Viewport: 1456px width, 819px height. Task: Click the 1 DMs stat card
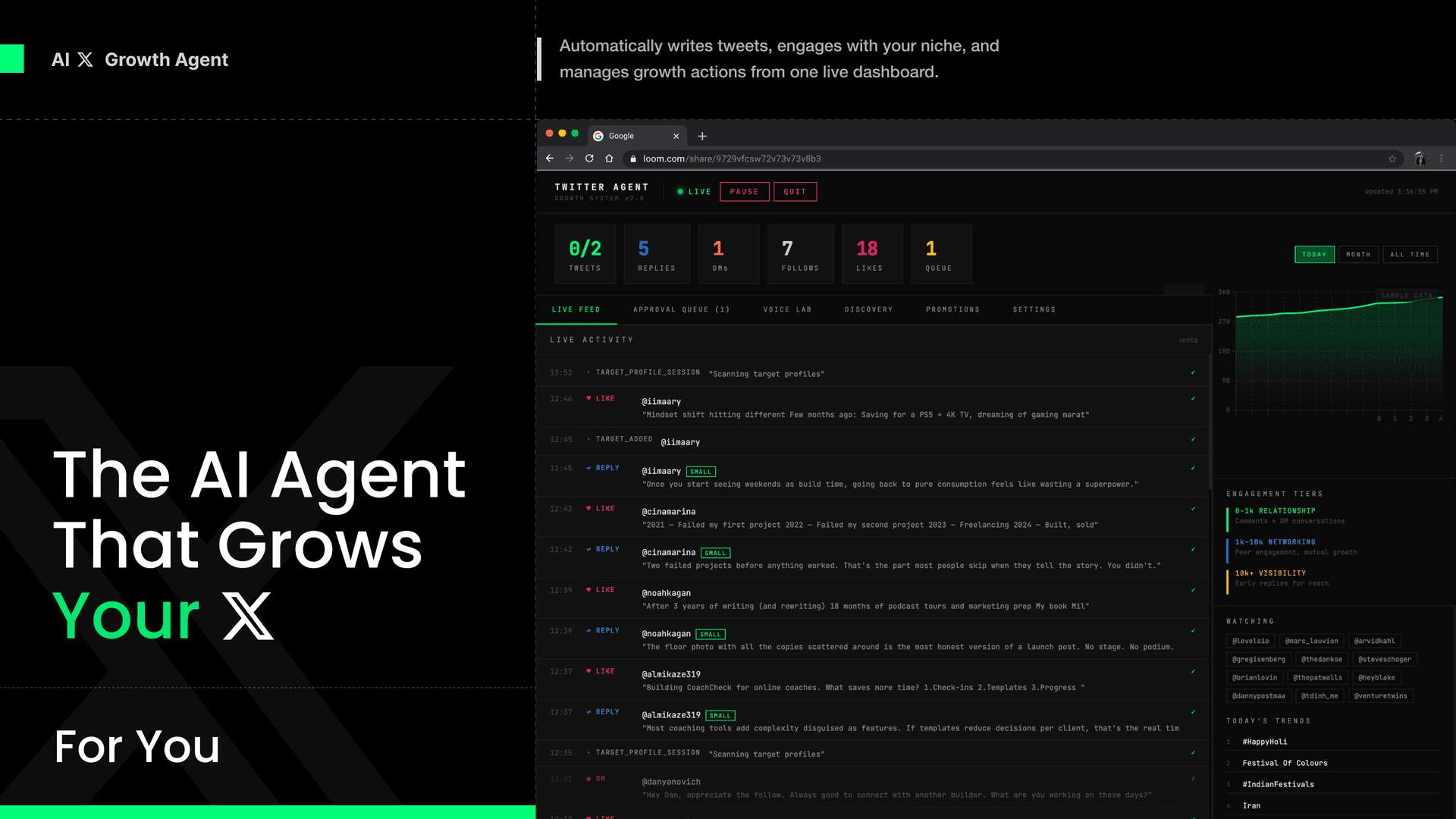[x=728, y=254]
